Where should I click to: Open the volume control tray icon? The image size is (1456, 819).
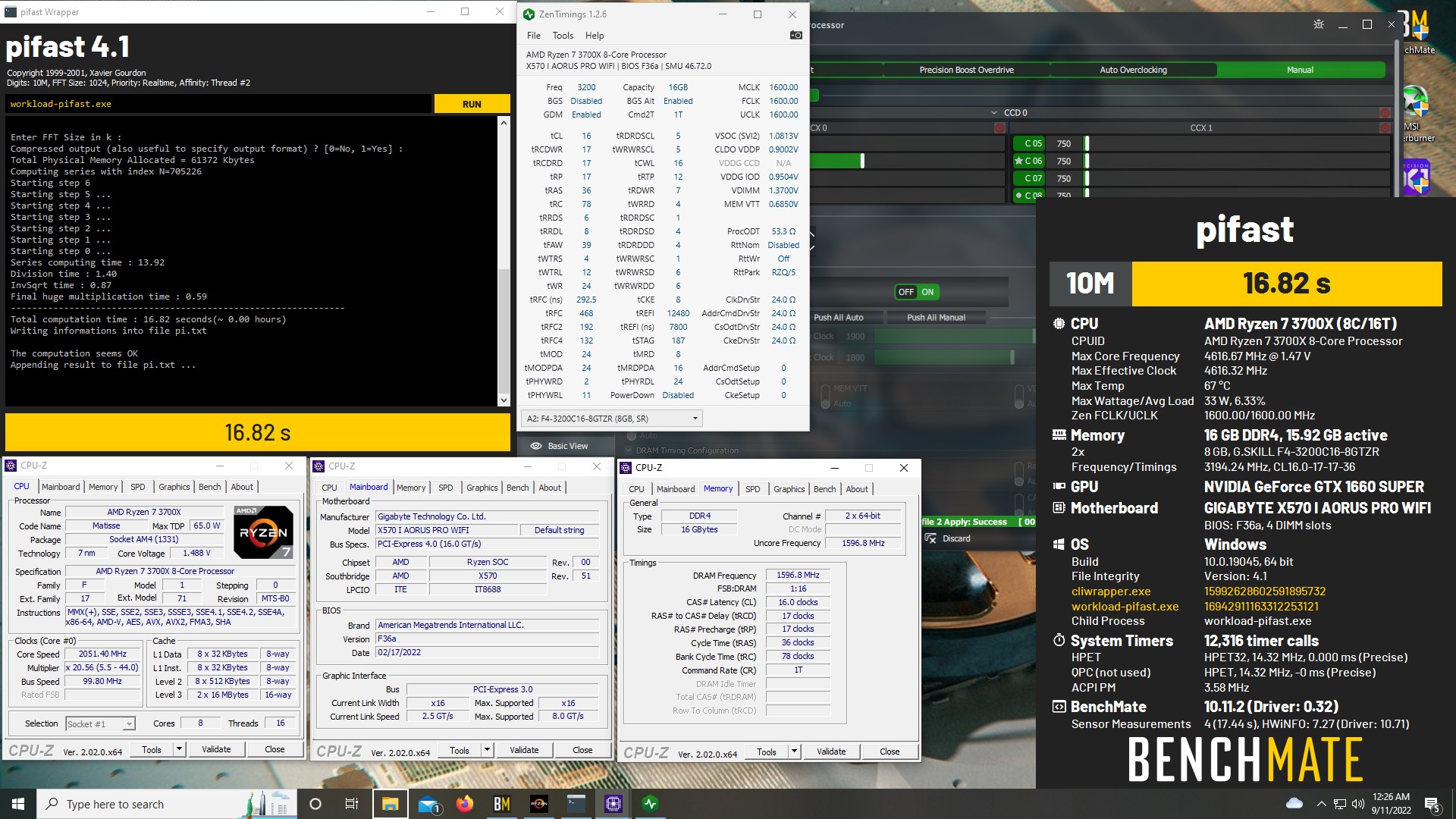[x=1357, y=804]
